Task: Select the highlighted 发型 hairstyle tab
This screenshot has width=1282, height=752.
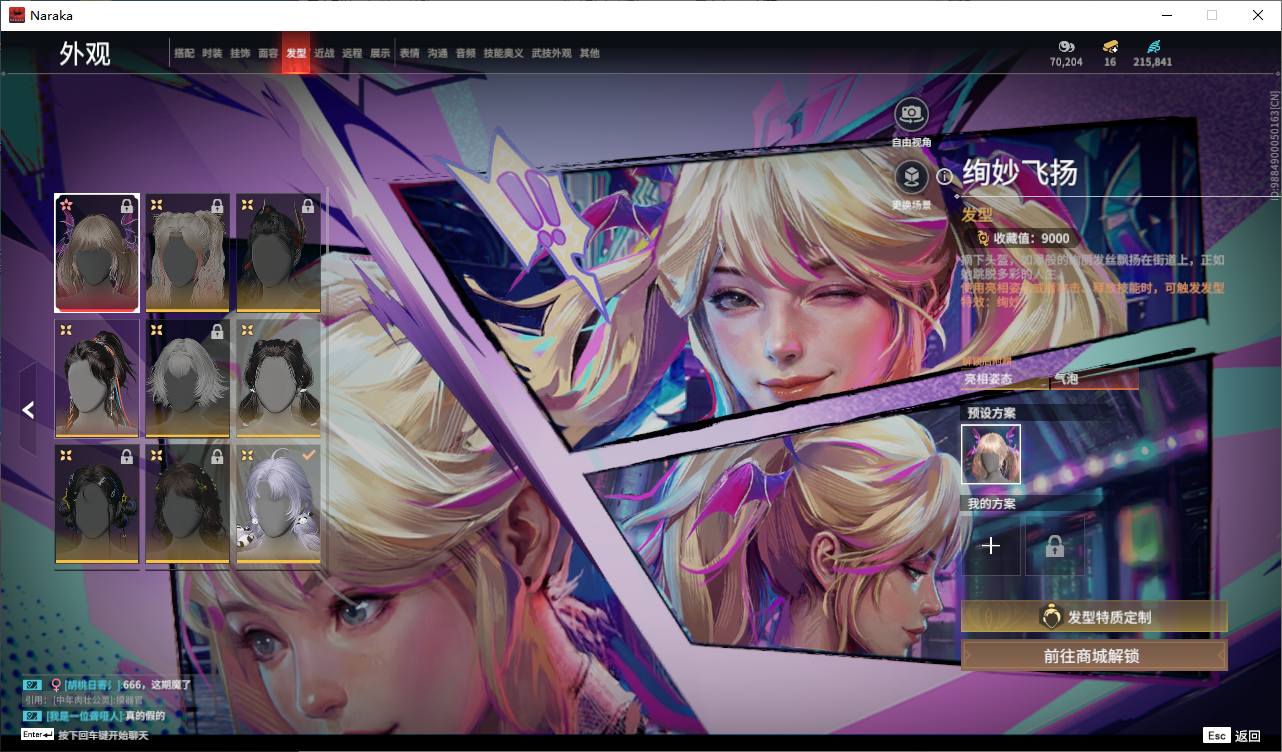Action: (296, 53)
